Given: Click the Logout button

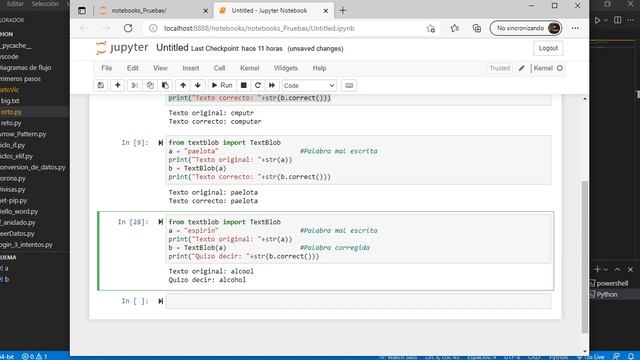Looking at the screenshot, I should click(548, 48).
